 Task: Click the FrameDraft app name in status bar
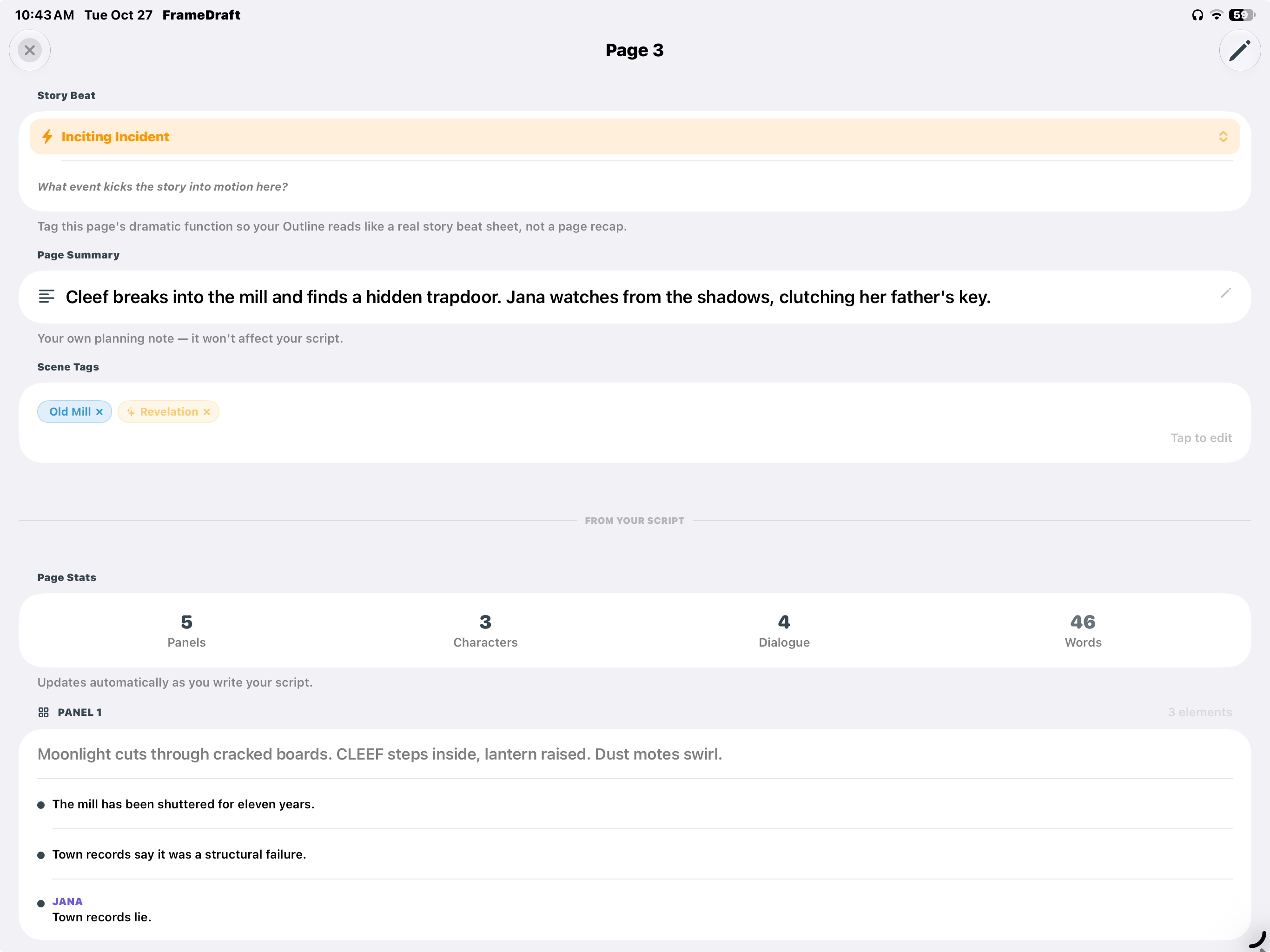point(201,15)
